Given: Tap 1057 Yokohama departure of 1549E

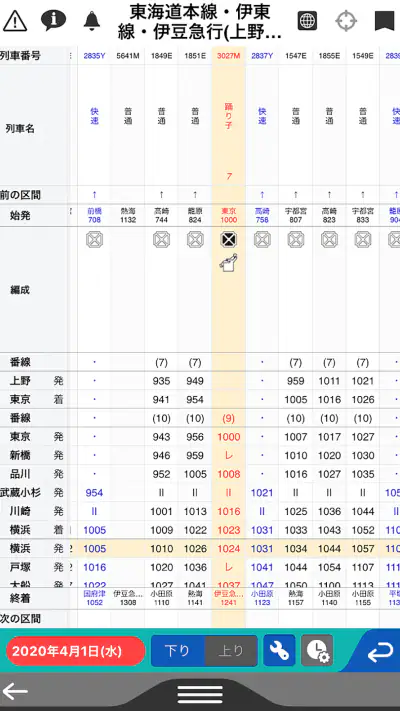Looking at the screenshot, I should click(x=363, y=549).
